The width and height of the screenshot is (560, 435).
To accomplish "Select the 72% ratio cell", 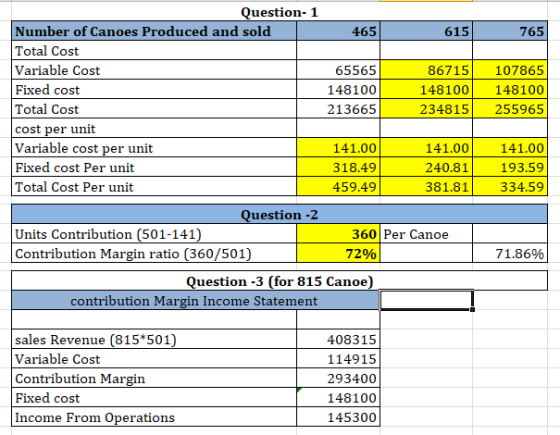I will (x=338, y=253).
